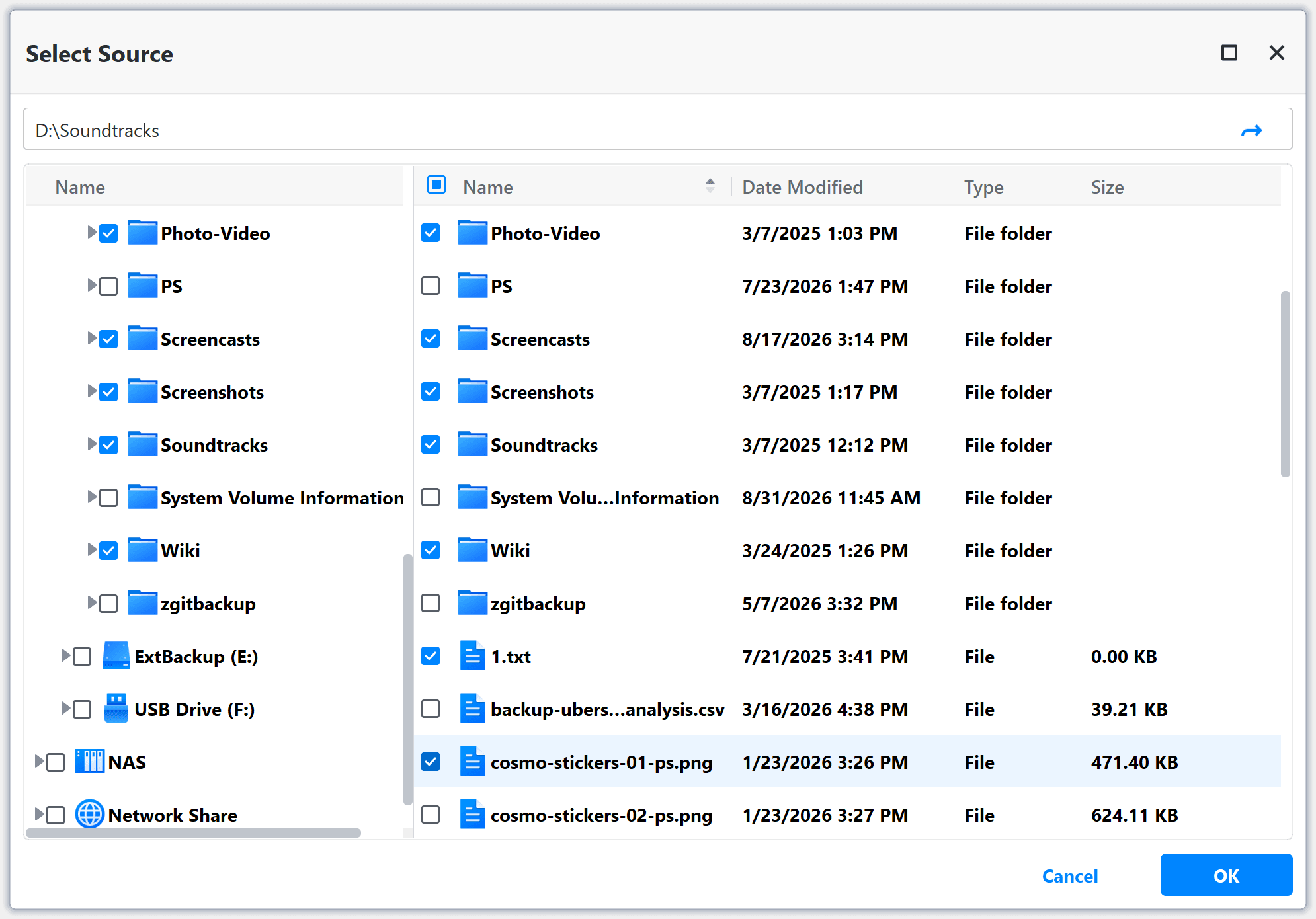Screen dimensions: 1316x919
Task: Click the PS folder icon in the file list
Action: [x=472, y=286]
